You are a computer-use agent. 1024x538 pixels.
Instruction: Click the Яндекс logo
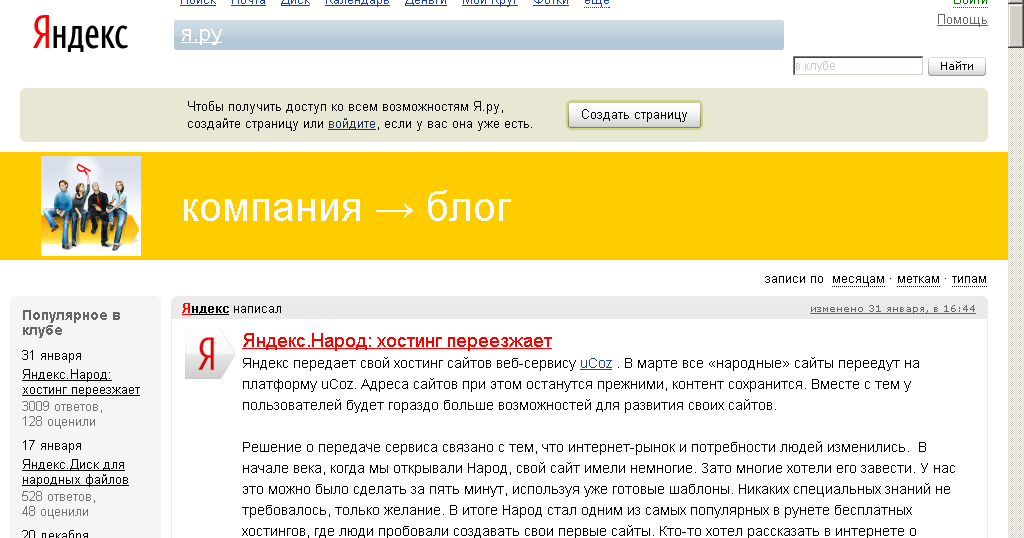click(x=80, y=33)
